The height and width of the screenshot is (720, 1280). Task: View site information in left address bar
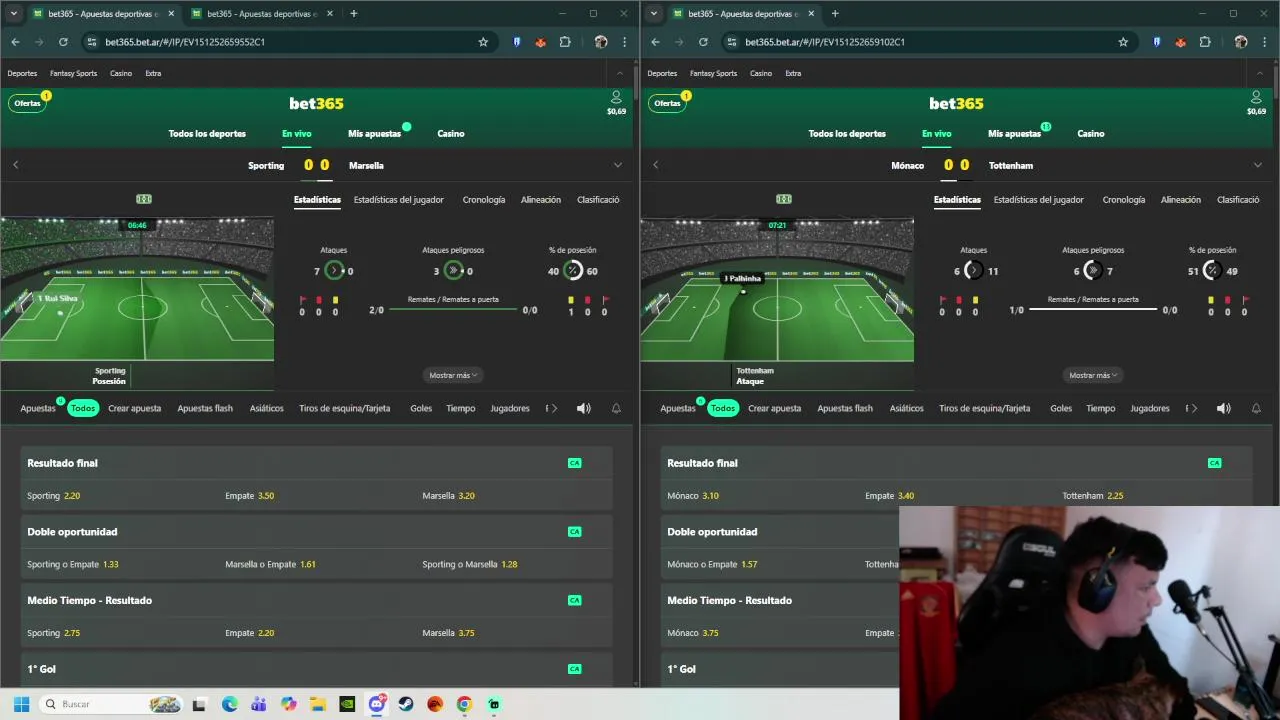(92, 42)
